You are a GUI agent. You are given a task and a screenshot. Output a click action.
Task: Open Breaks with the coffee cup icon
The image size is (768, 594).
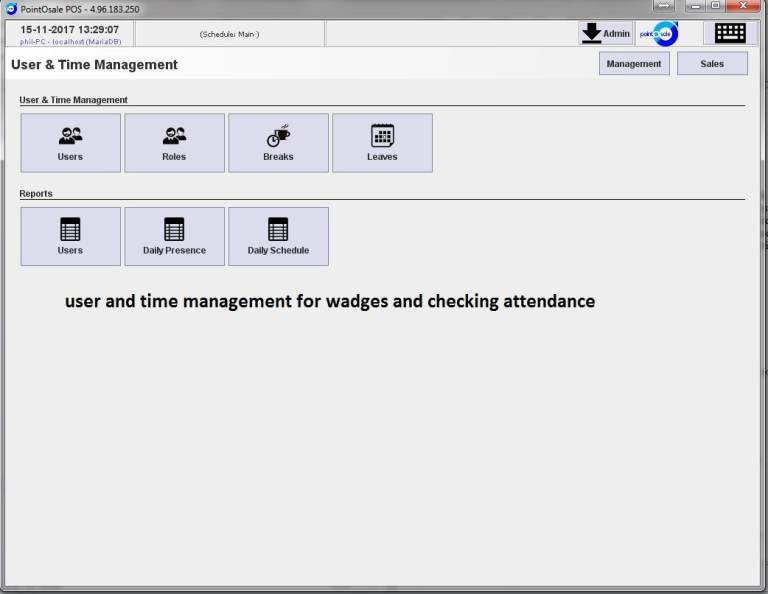pyautogui.click(x=278, y=142)
